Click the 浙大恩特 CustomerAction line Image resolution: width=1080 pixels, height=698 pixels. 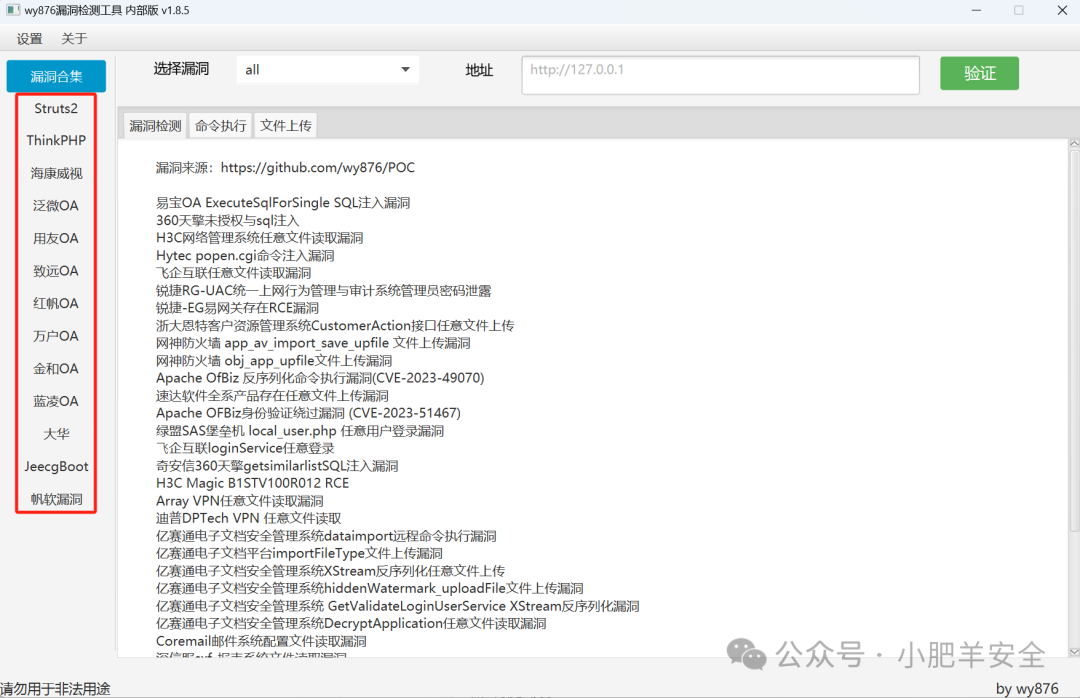335,325
